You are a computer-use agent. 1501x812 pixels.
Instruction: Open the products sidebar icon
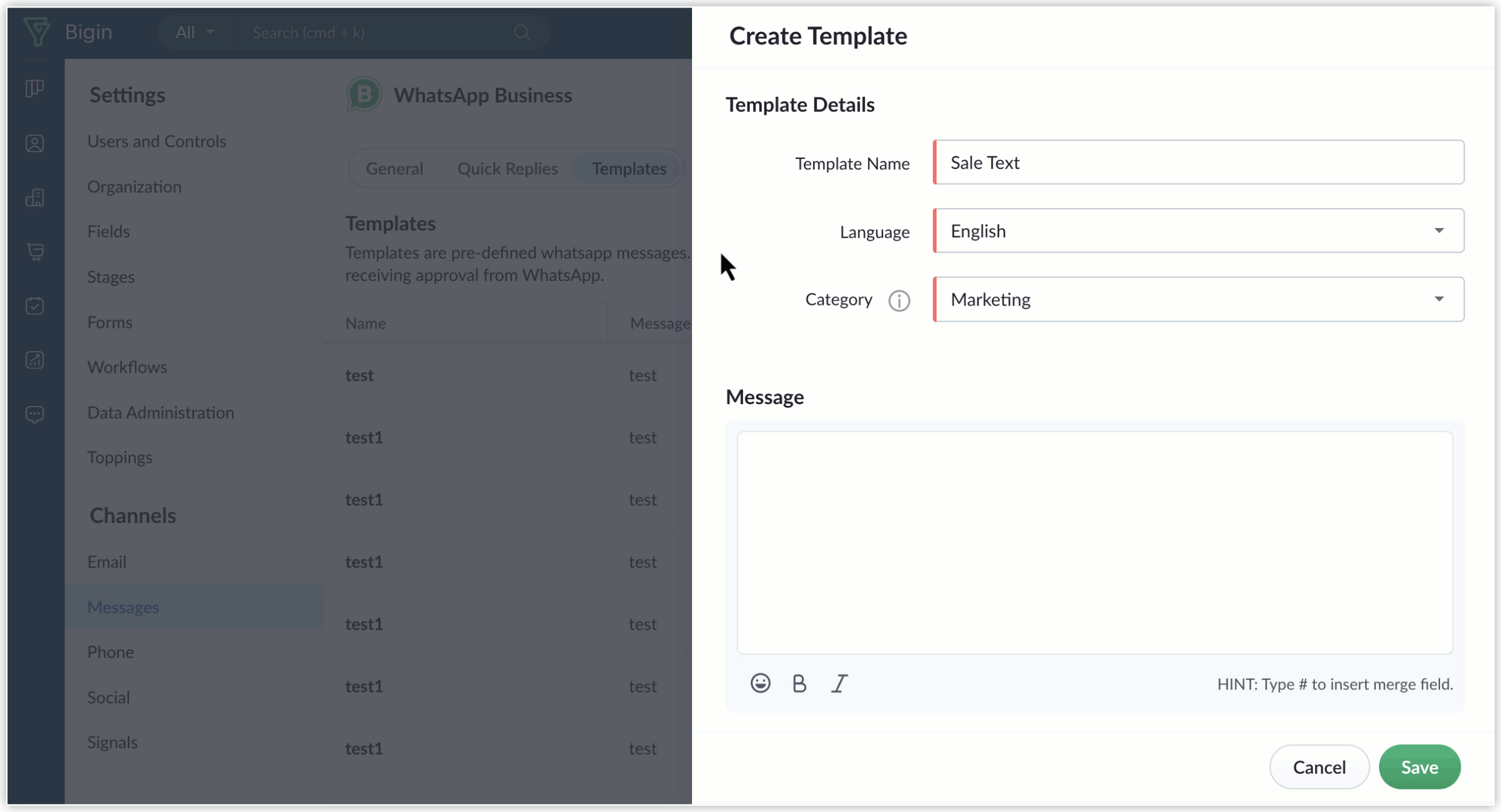35,252
